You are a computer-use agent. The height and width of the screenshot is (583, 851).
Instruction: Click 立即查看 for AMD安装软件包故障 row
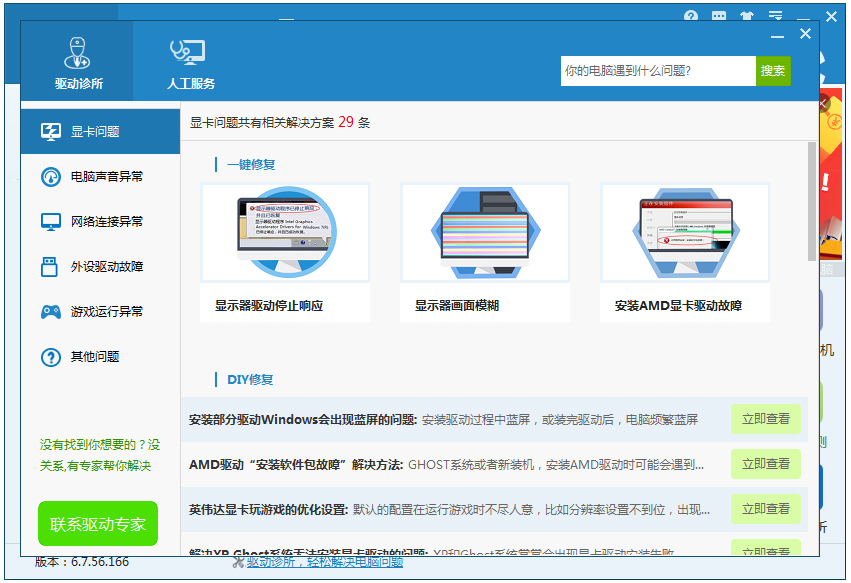pyautogui.click(x=765, y=464)
